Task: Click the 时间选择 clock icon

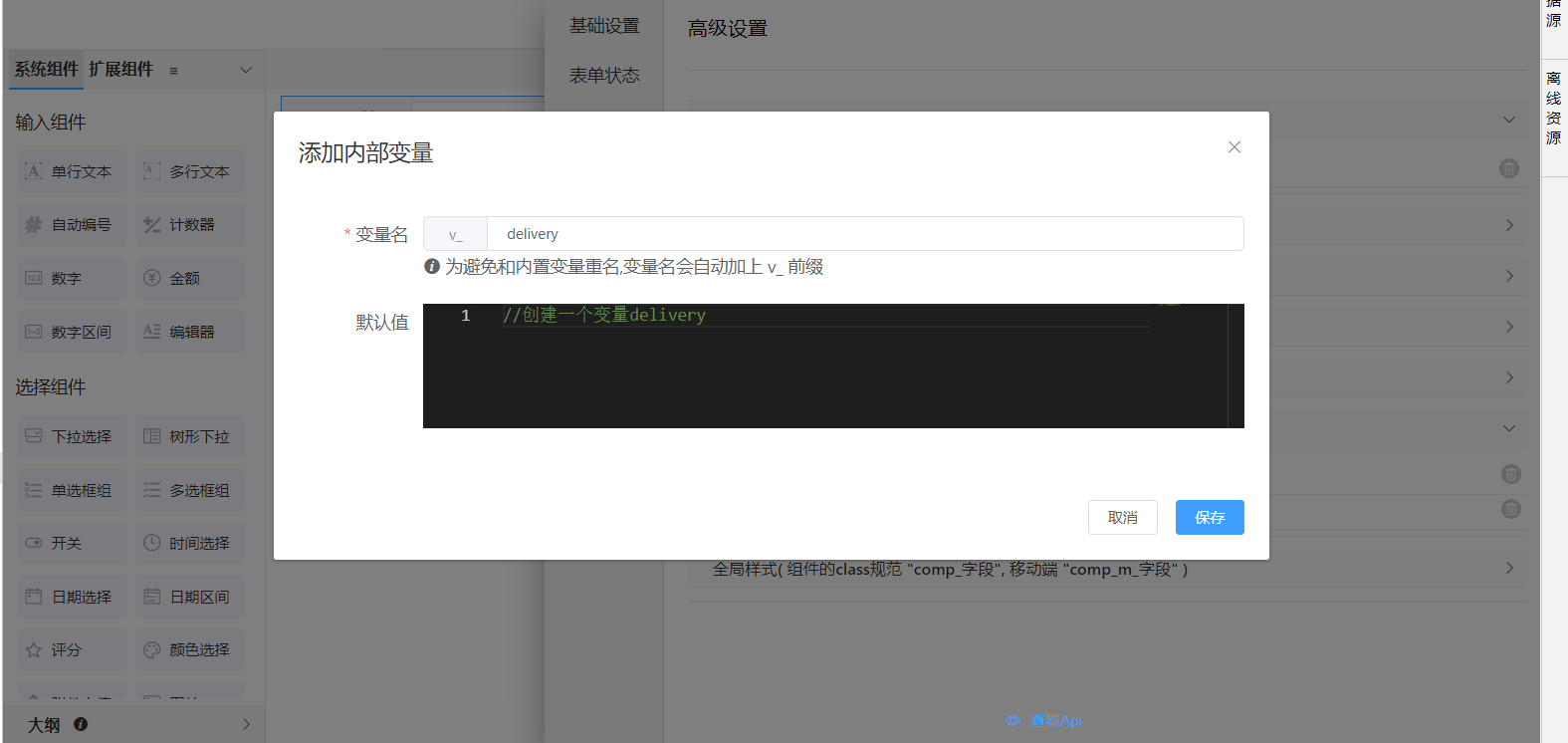Action: [x=151, y=543]
